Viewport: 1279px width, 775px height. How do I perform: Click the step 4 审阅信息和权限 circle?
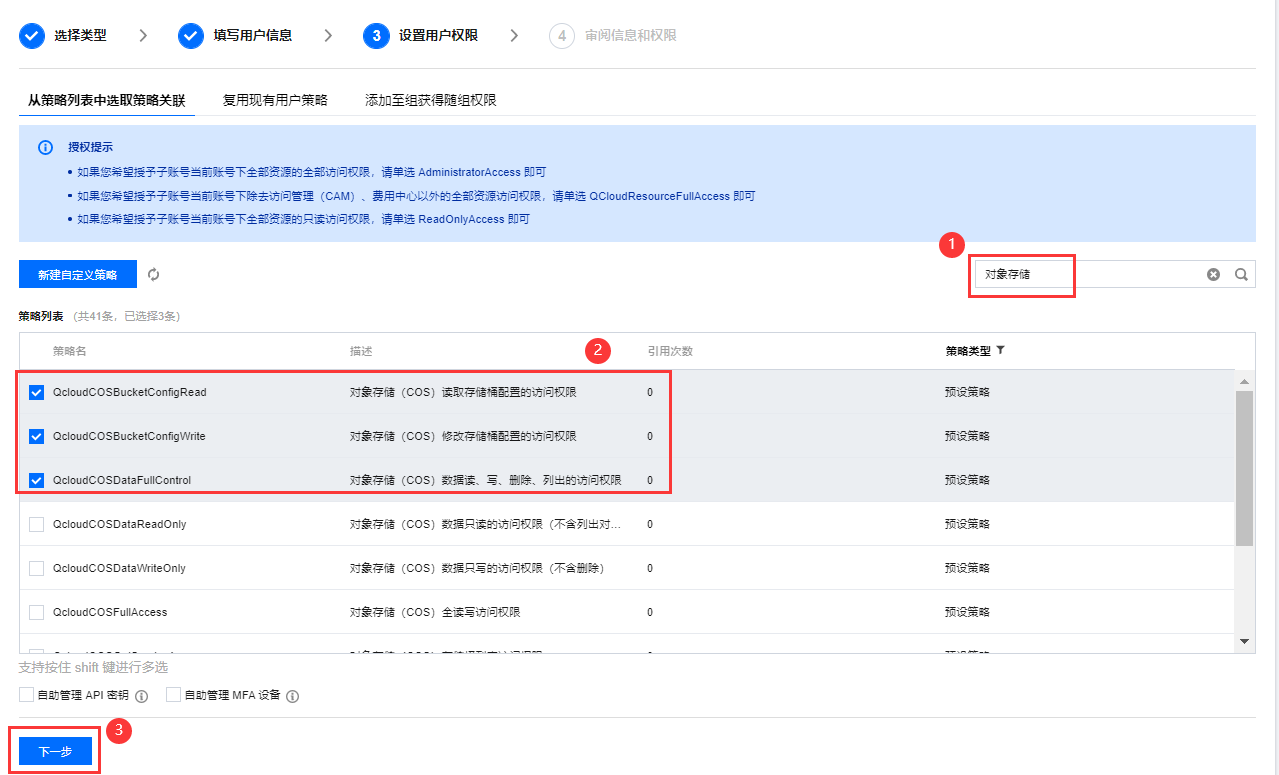(x=562, y=36)
